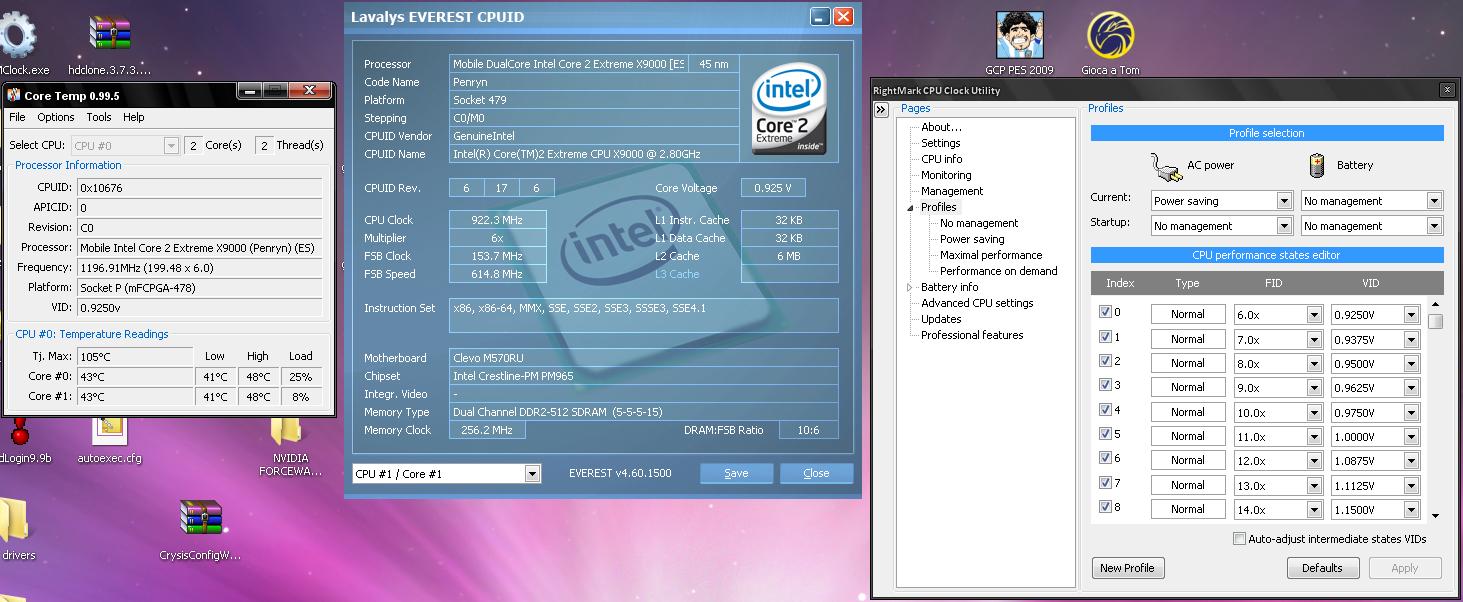Open the Help menu in Core Temp
Screen dimensions: 1463x602
(x=133, y=117)
